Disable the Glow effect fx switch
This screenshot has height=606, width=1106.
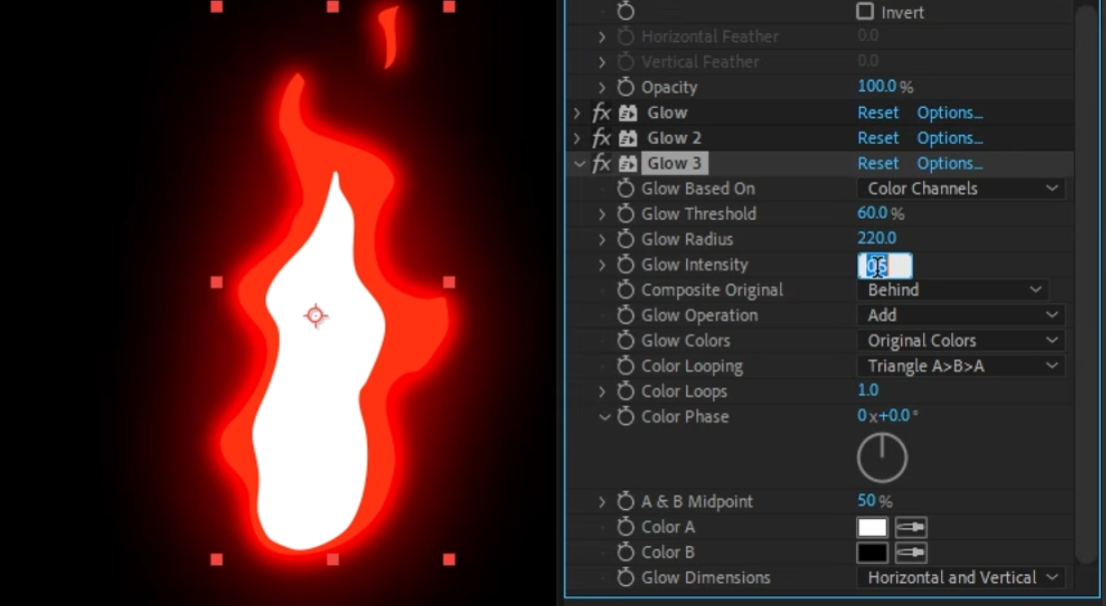pos(602,113)
